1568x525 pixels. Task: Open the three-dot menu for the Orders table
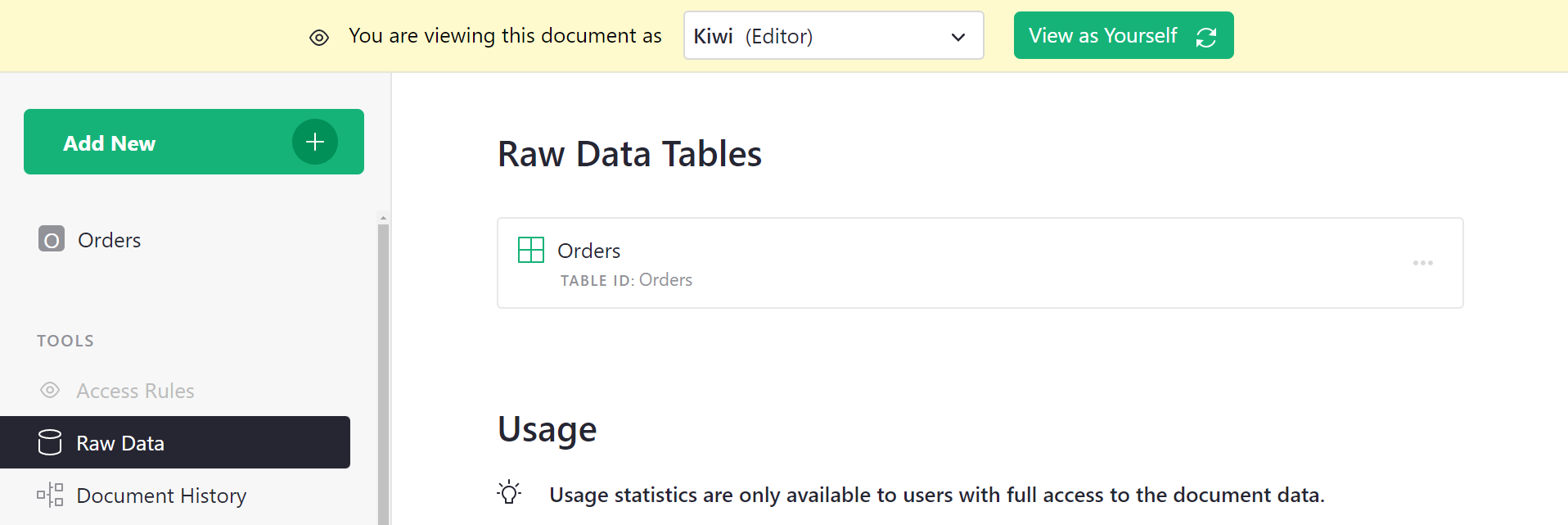click(1422, 263)
